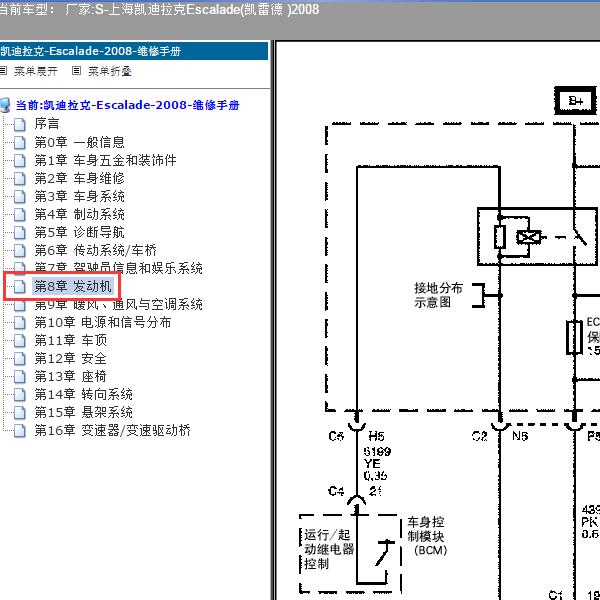600x600 pixels.
Task: Click page icon beside 第6章 传动系统/车桥
Action: coord(20,250)
